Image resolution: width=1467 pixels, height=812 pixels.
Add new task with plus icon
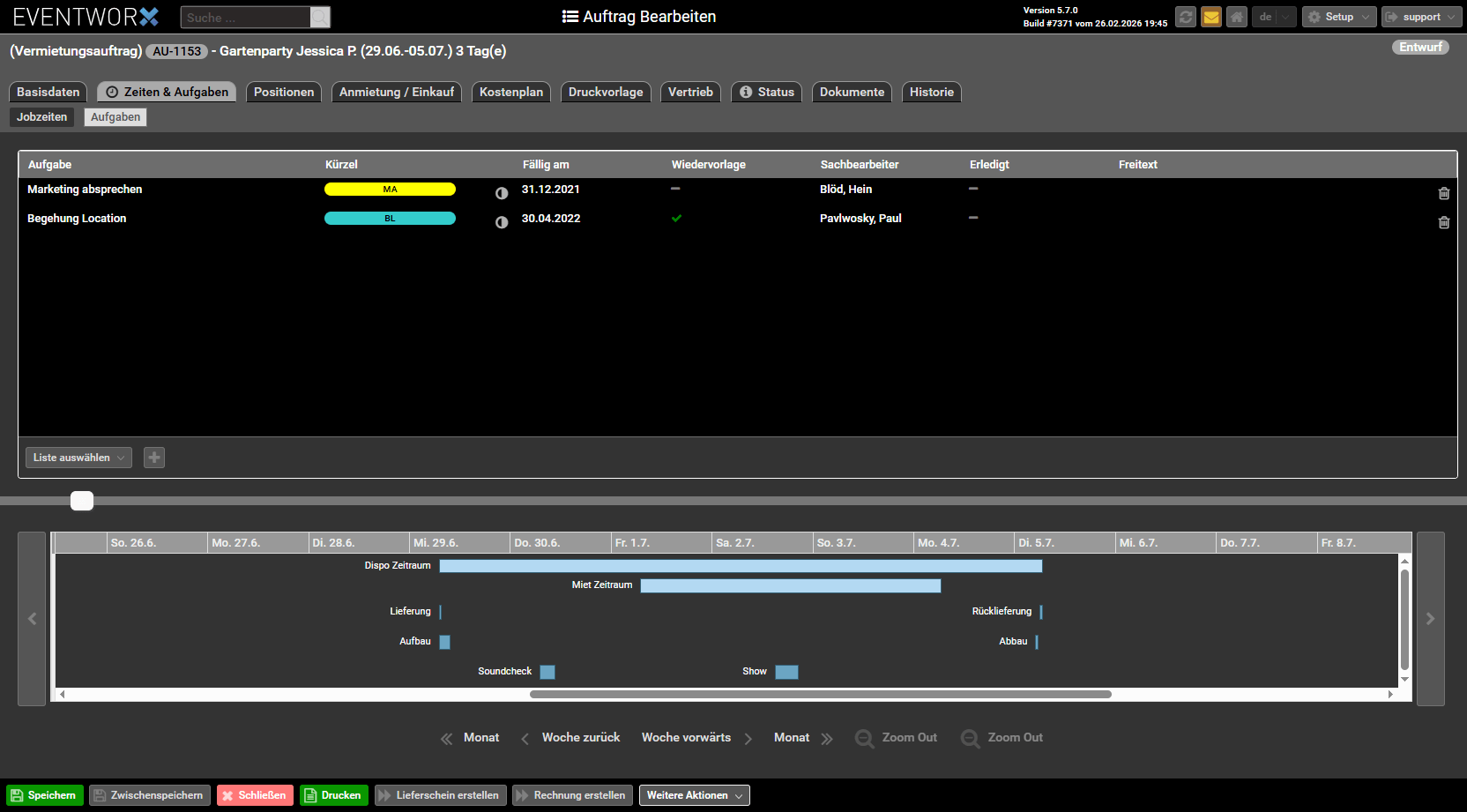coord(154,458)
